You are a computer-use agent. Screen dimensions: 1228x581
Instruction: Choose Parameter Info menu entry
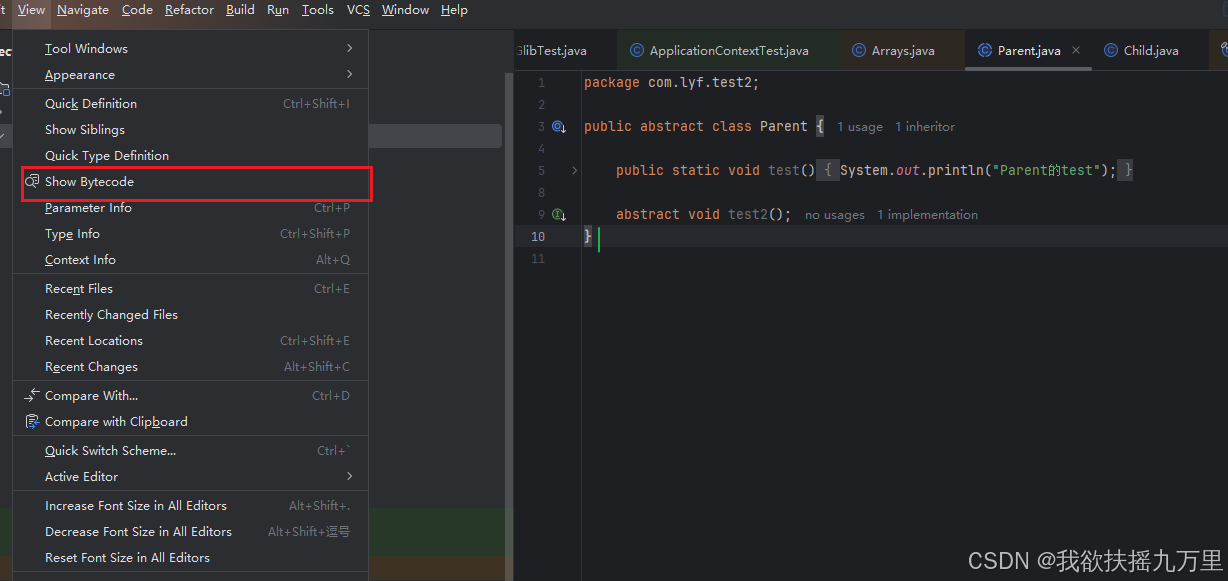click(x=190, y=207)
